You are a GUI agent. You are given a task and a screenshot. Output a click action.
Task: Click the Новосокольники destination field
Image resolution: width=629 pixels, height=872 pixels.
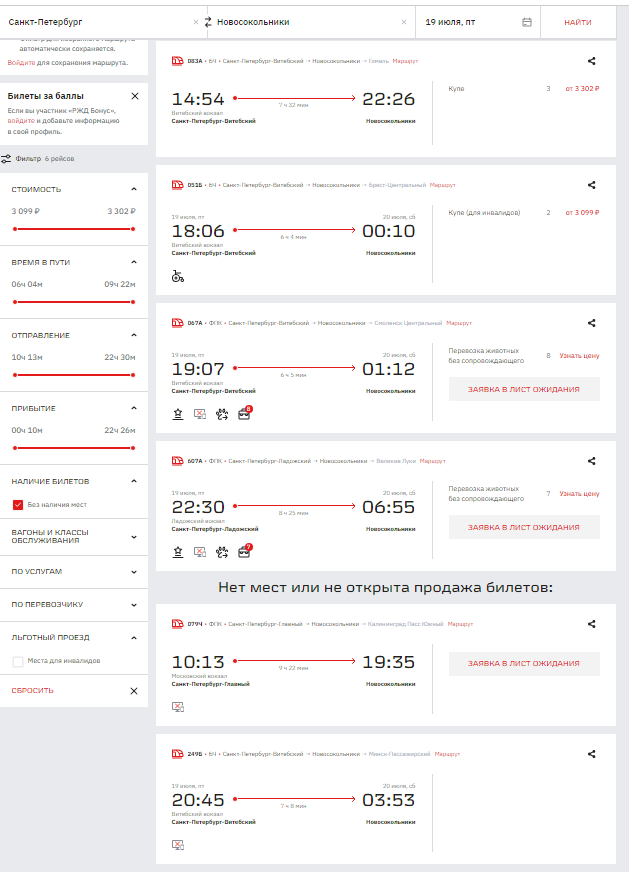(310, 22)
